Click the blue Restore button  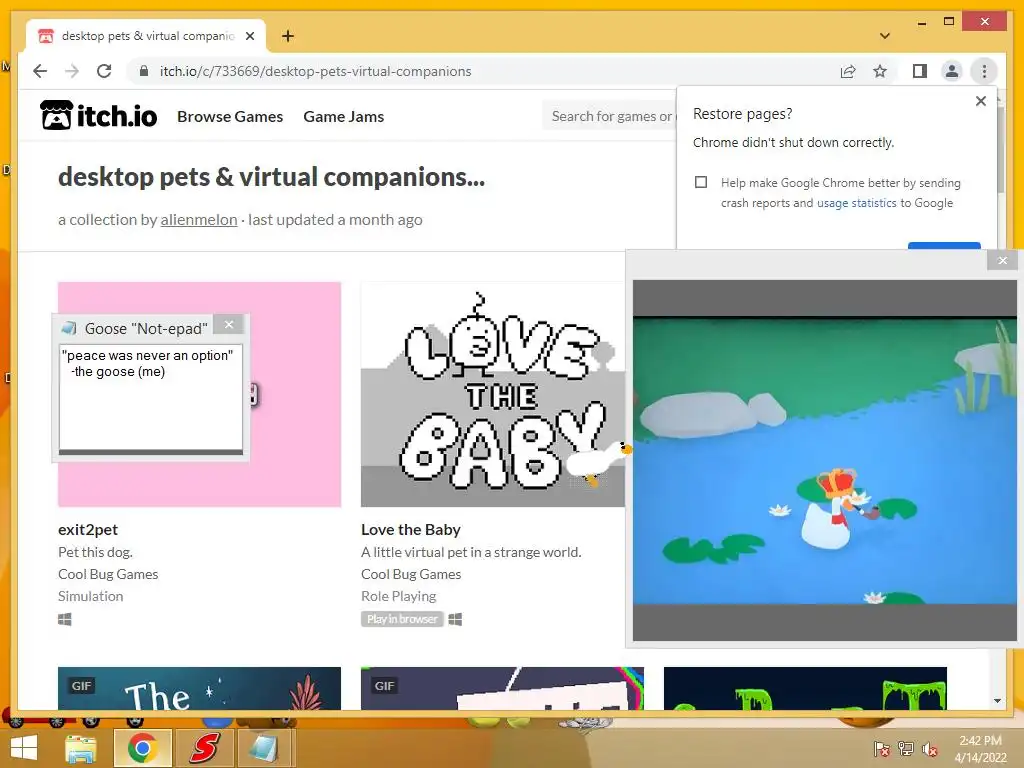[x=944, y=246]
